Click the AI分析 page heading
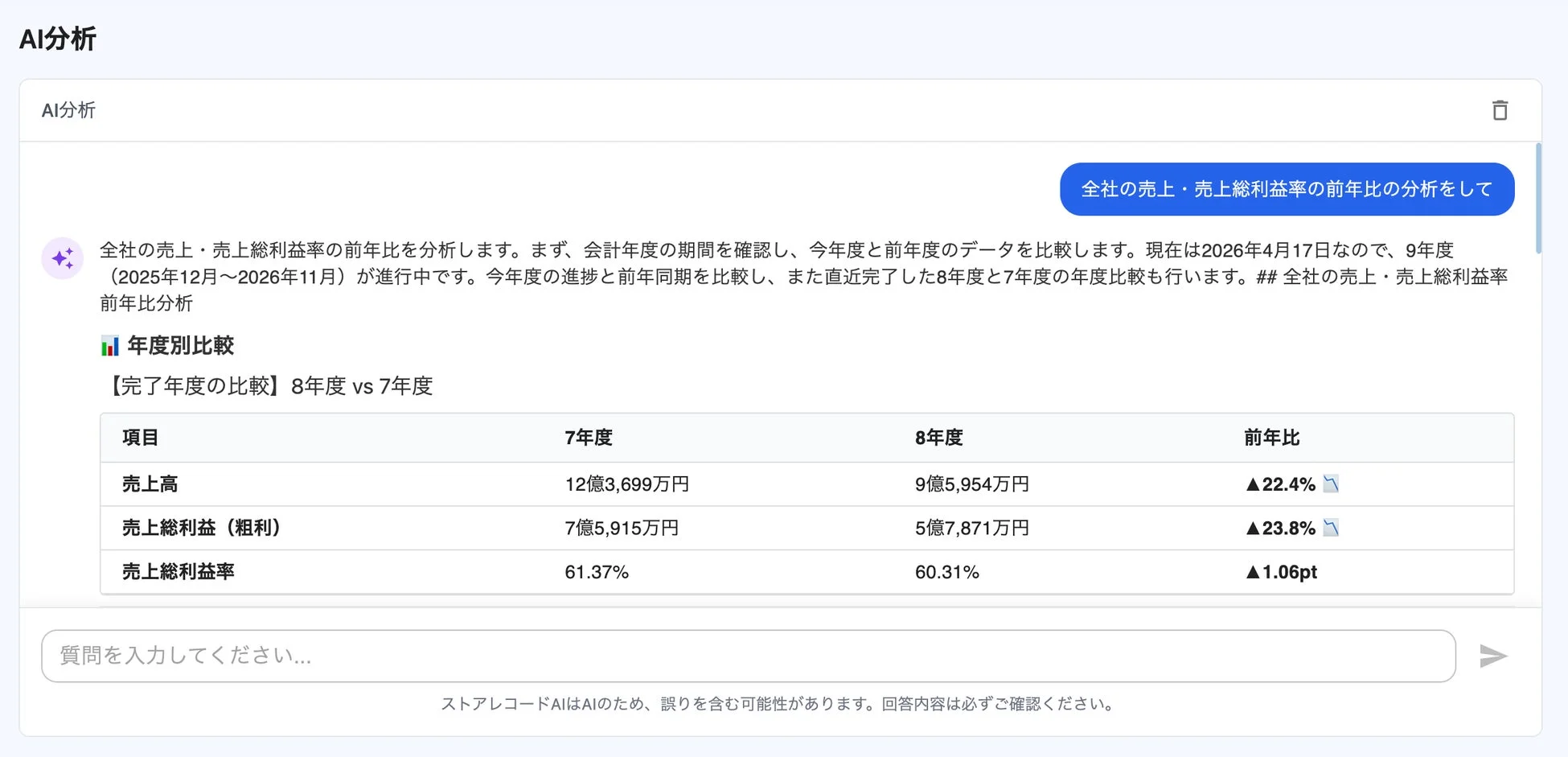The height and width of the screenshot is (757, 1568). (x=58, y=38)
